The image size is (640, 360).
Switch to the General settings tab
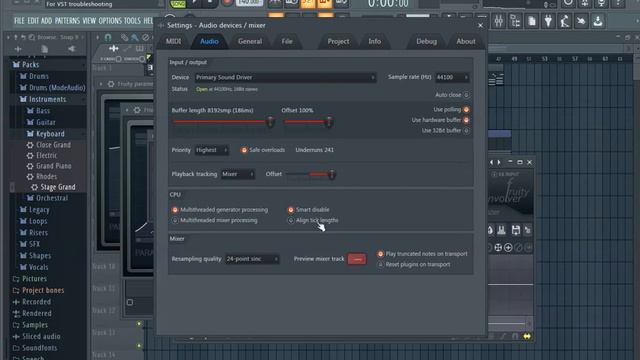click(x=250, y=41)
